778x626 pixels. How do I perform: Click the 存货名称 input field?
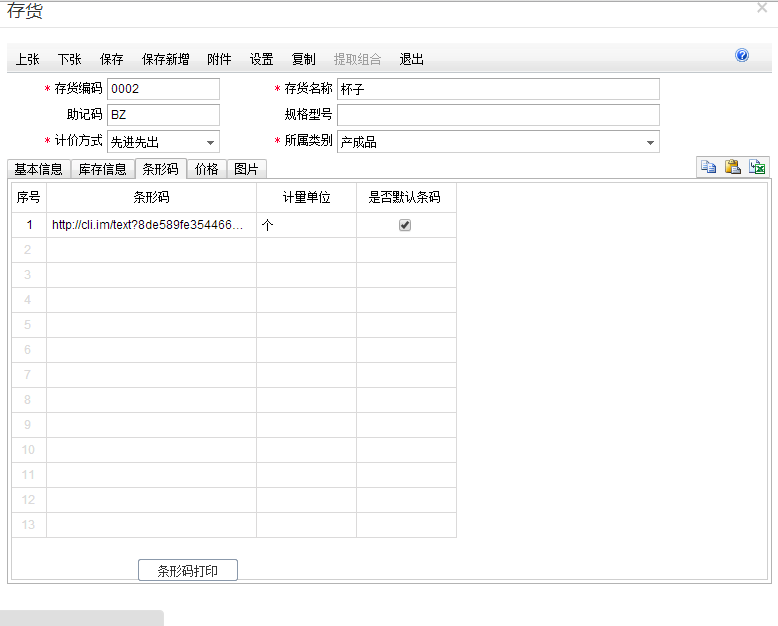(x=498, y=89)
